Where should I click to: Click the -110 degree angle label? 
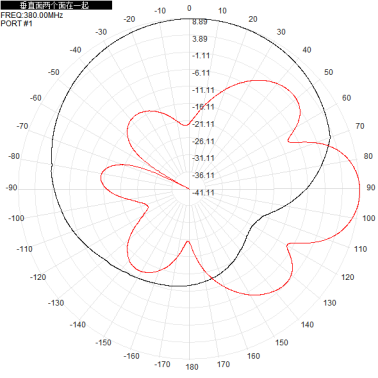[24, 249]
